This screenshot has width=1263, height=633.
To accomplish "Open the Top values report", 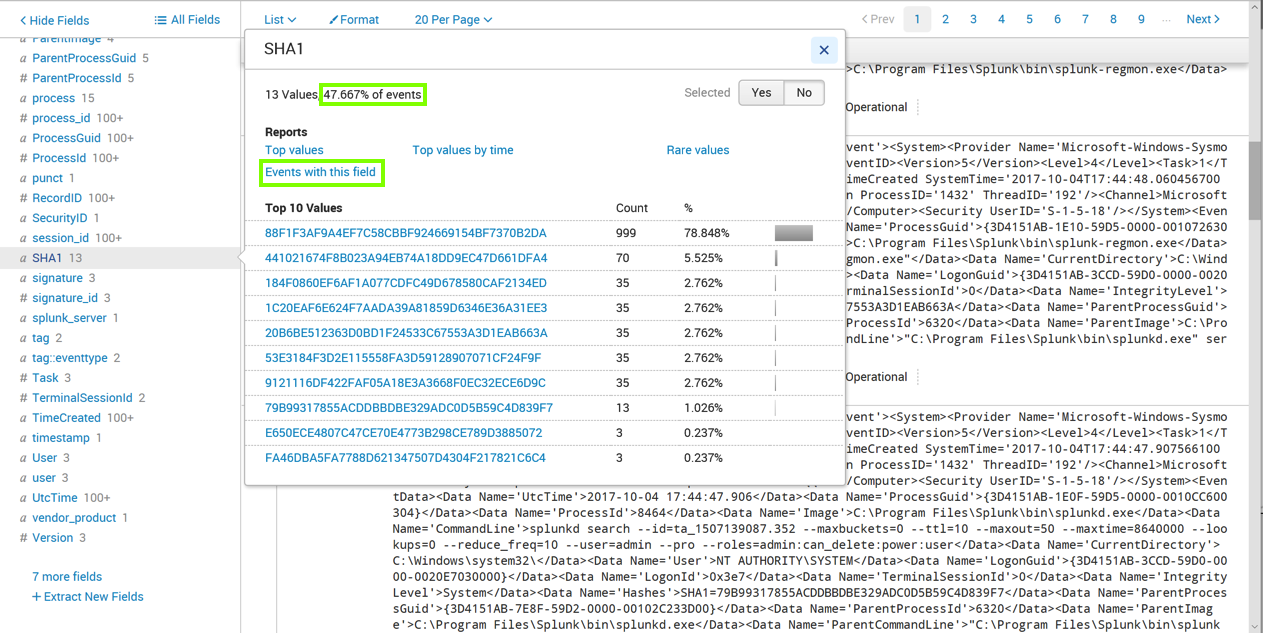I will [294, 150].
